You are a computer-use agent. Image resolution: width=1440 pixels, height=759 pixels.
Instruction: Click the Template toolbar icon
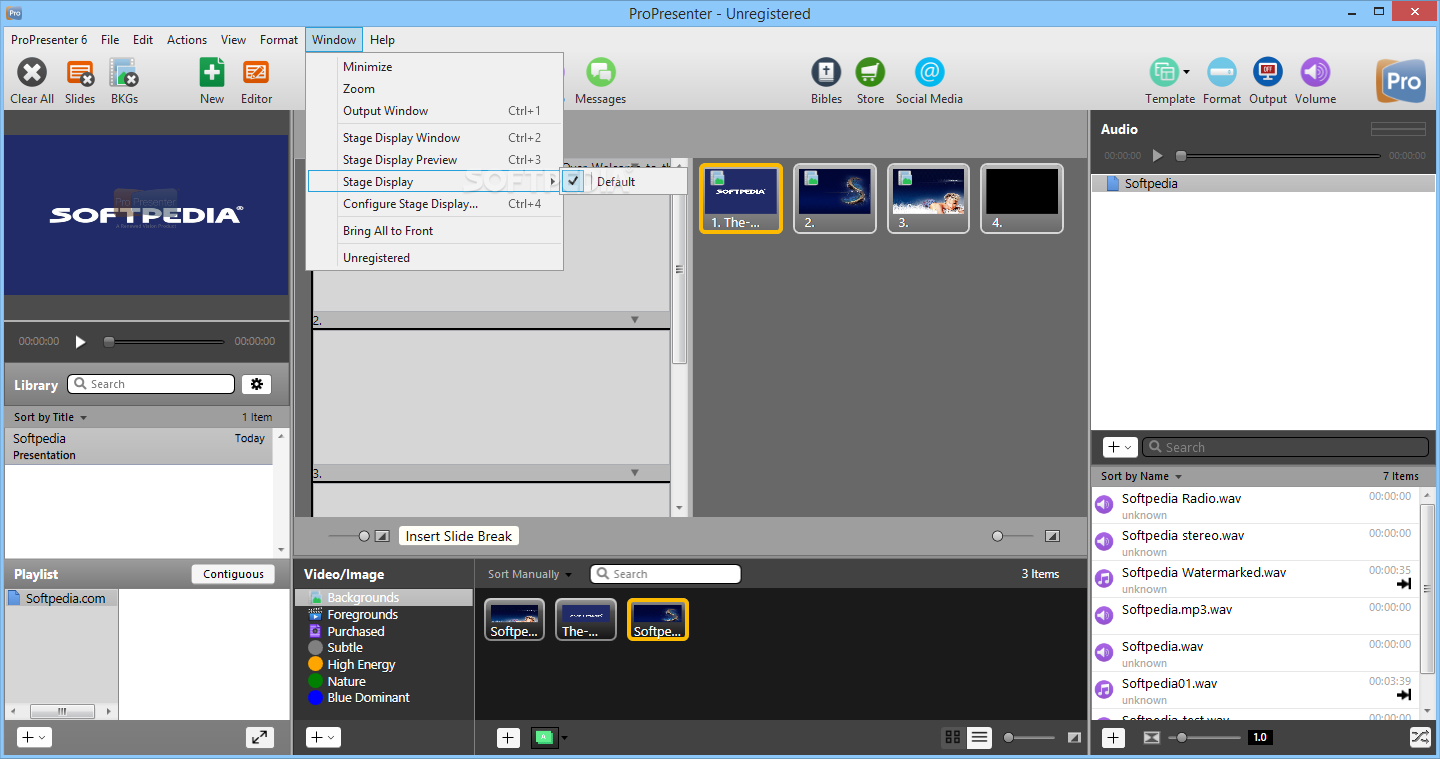pyautogui.click(x=1164, y=73)
